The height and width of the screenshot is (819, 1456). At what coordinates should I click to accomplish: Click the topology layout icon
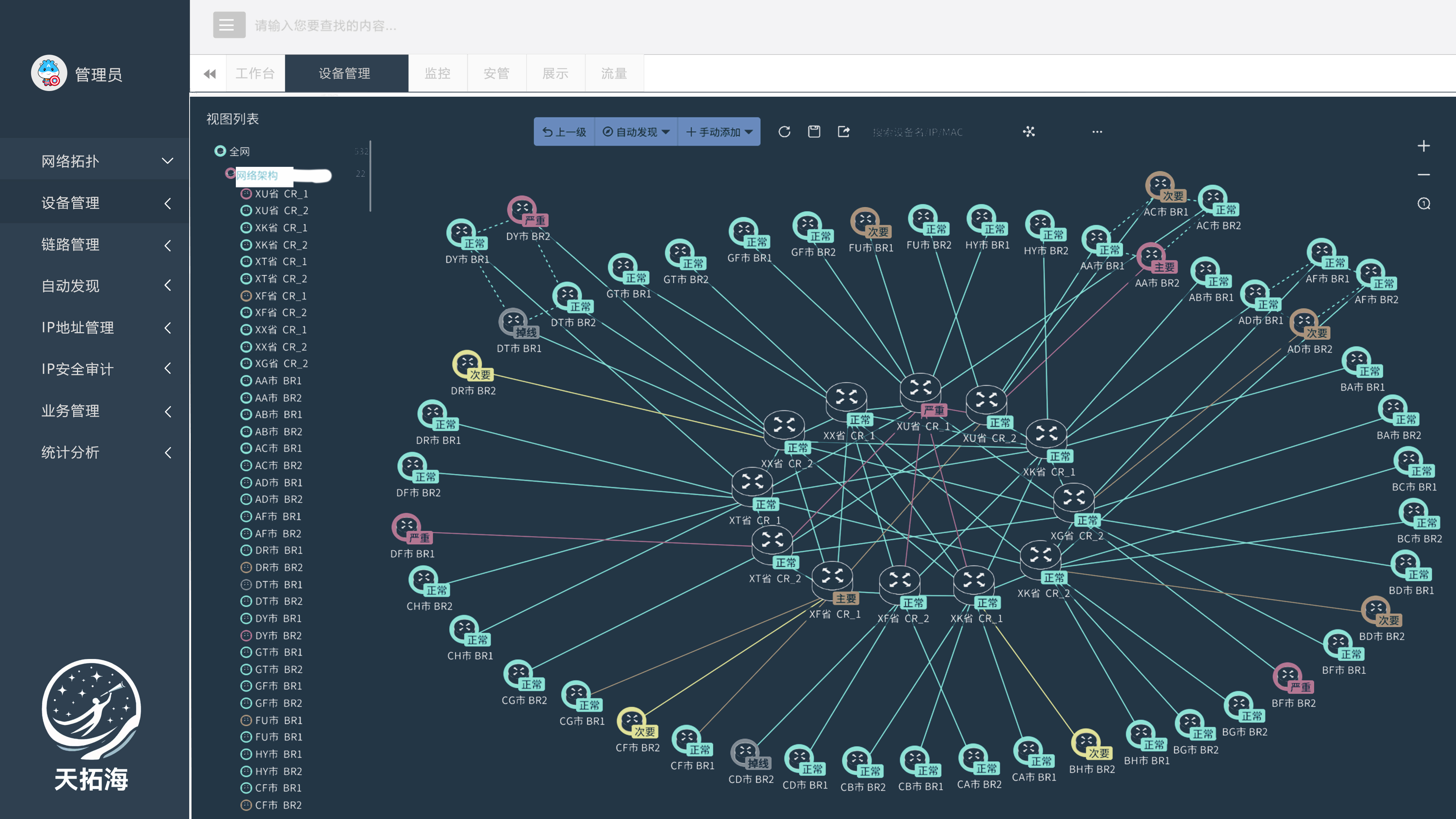pos(1029,132)
